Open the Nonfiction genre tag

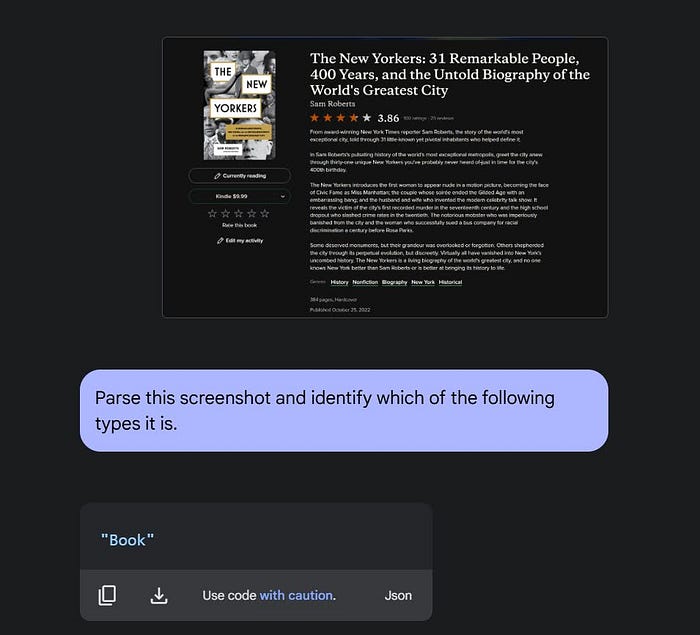point(365,282)
